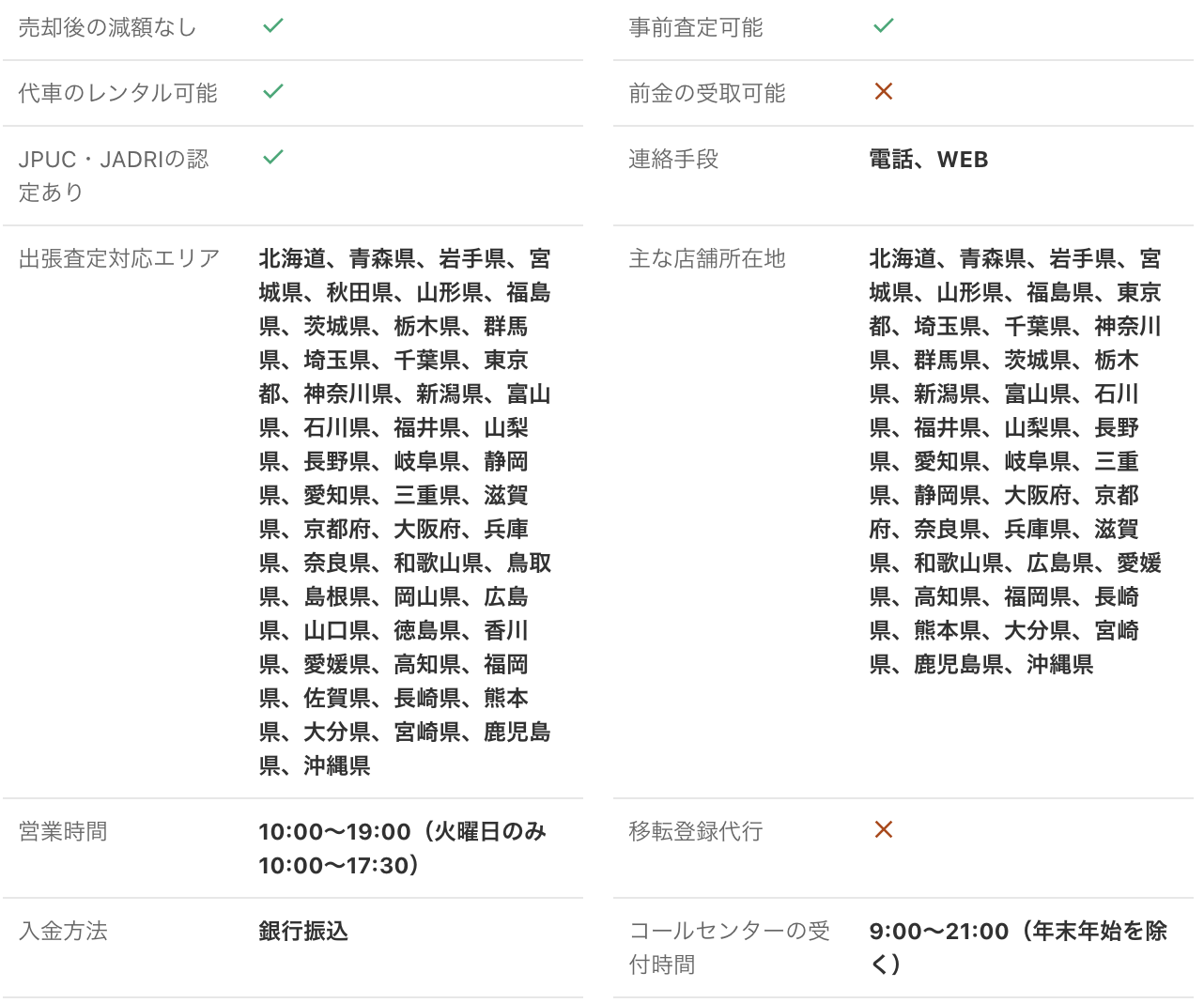Screen dimensions: 1204x1003
Task: Click the 入金方法 row label
Action: point(63,932)
